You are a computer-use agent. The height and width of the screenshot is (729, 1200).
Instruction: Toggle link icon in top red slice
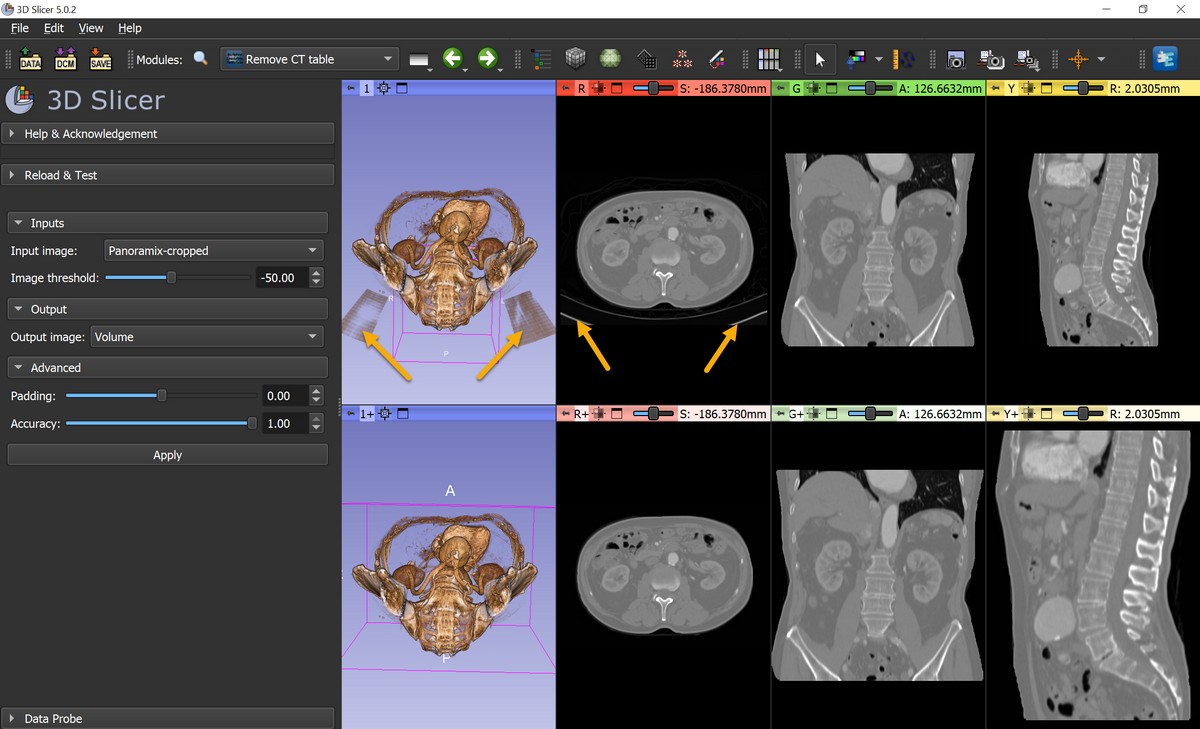(599, 88)
